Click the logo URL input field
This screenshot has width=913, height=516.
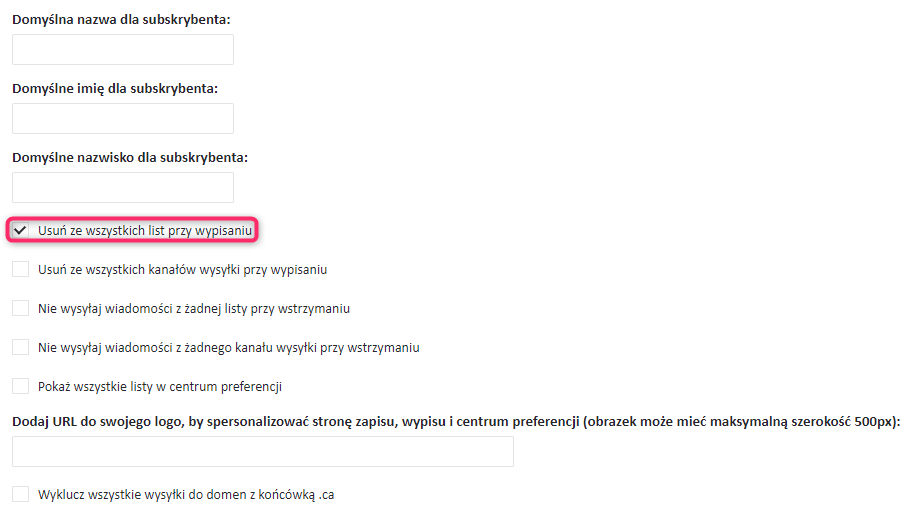click(262, 451)
